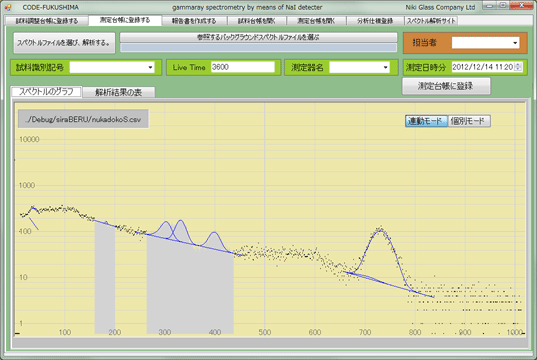The height and width of the screenshot is (360, 537).
Task: Click the application icon in title bar
Action: pyautogui.click(x=8, y=7)
